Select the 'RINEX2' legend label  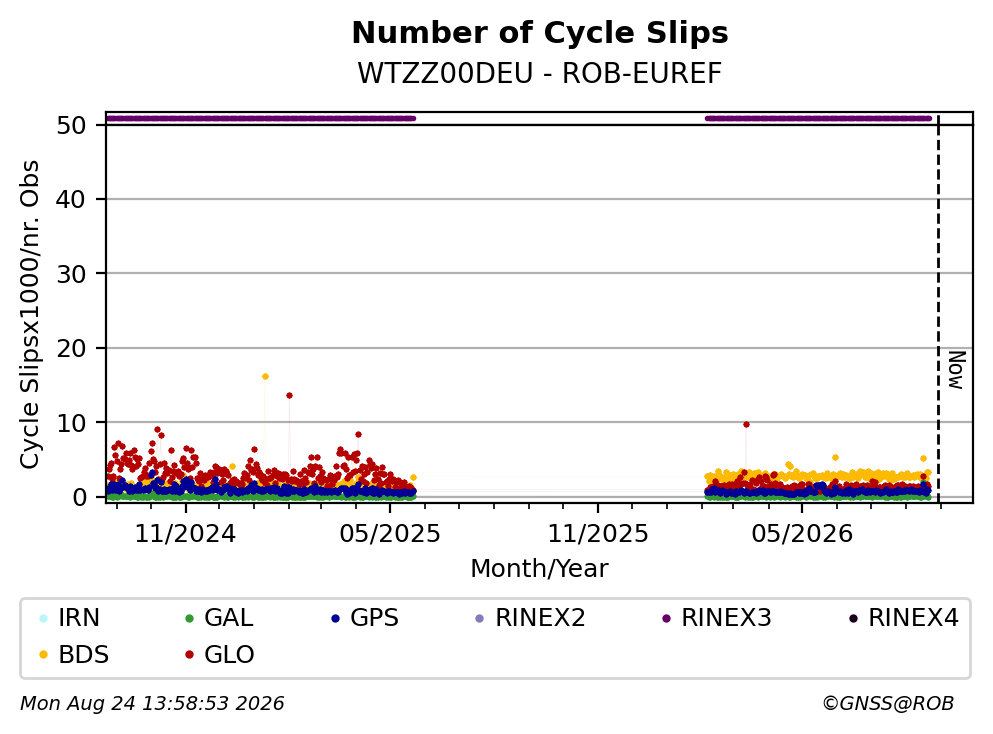[540, 618]
